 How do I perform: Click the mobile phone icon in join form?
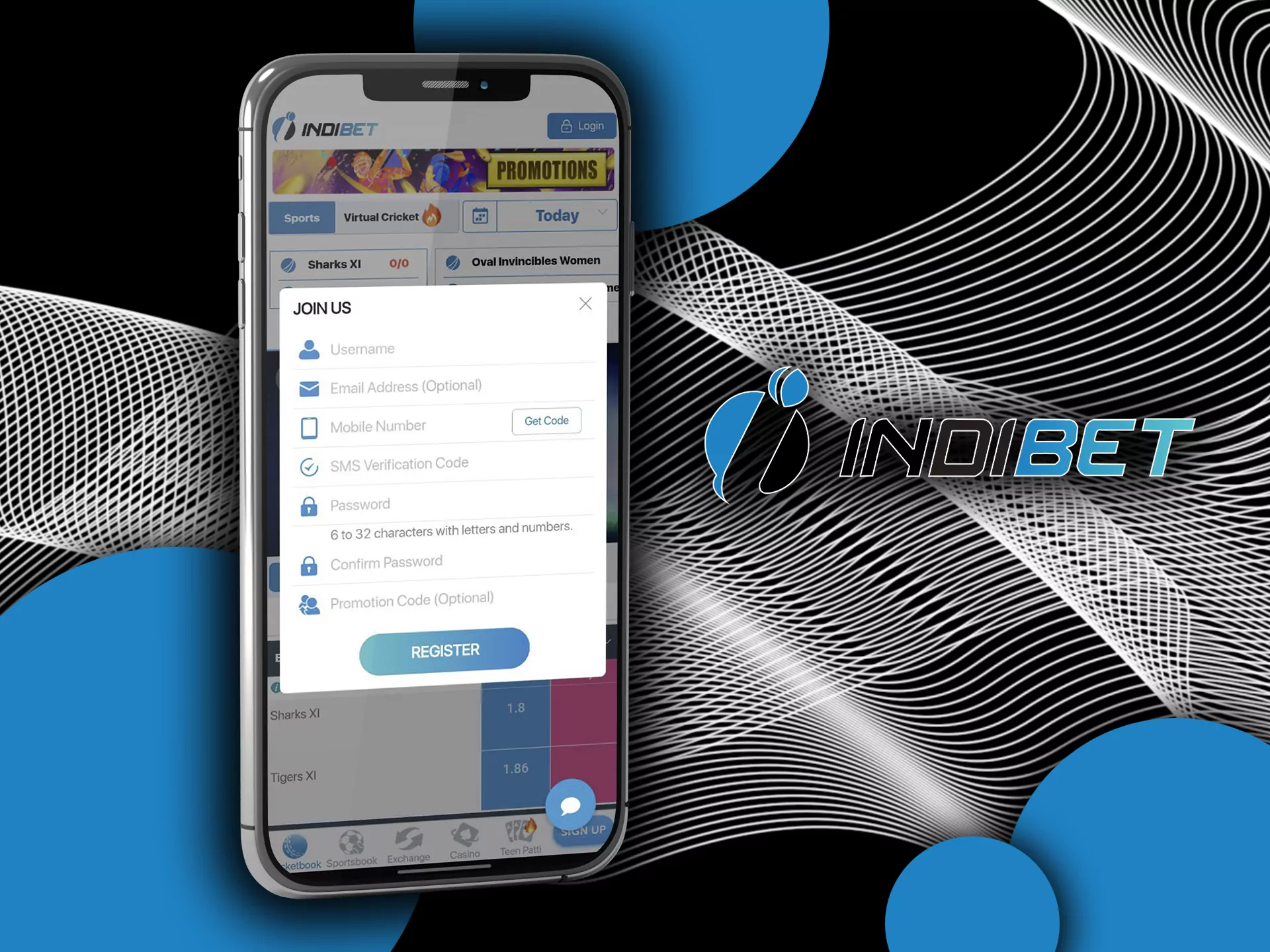coord(308,449)
